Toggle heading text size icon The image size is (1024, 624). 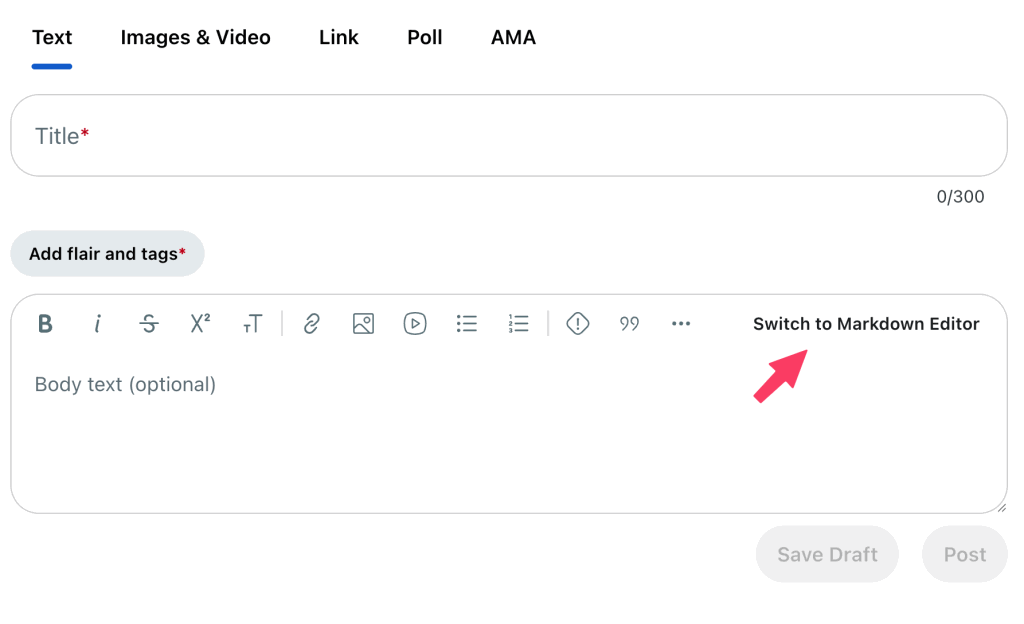pyautogui.click(x=252, y=324)
